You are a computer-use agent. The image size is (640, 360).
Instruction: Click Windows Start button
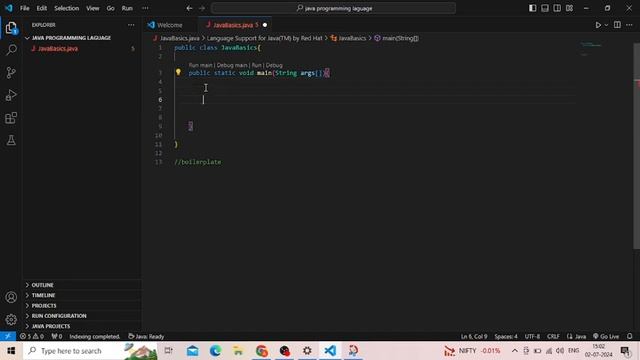click(x=11, y=351)
